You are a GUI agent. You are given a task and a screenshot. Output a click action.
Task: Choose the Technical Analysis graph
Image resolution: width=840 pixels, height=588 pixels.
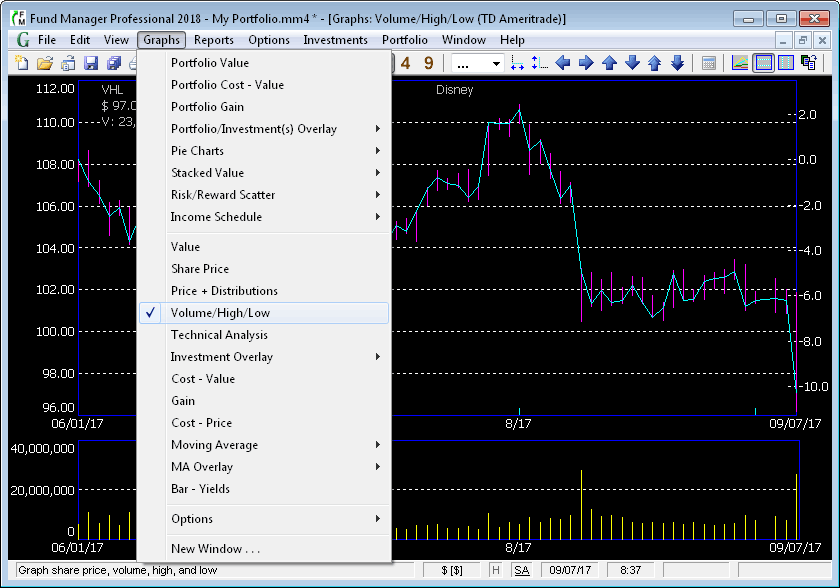pyautogui.click(x=264, y=335)
